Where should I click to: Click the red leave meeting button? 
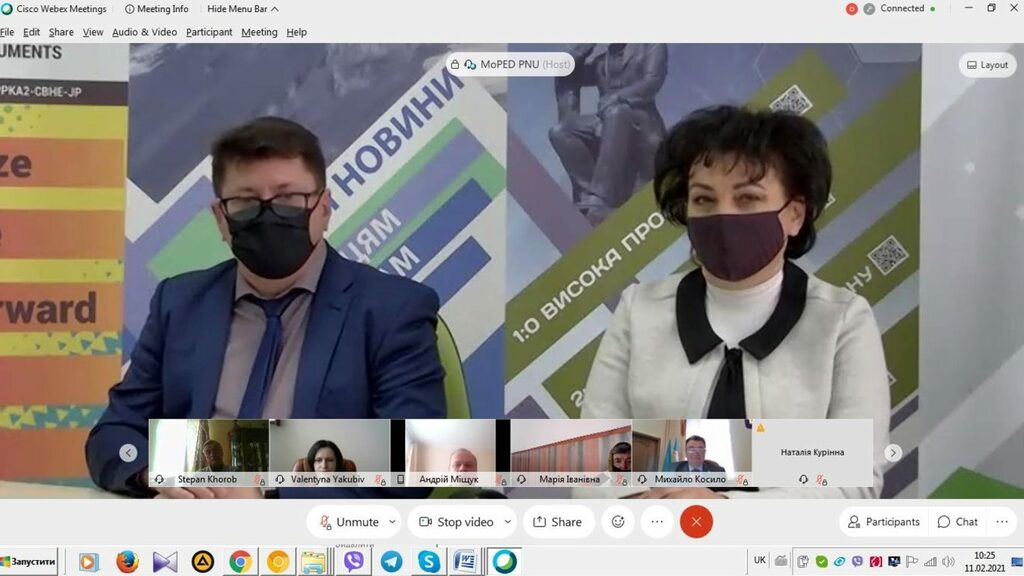pos(696,522)
